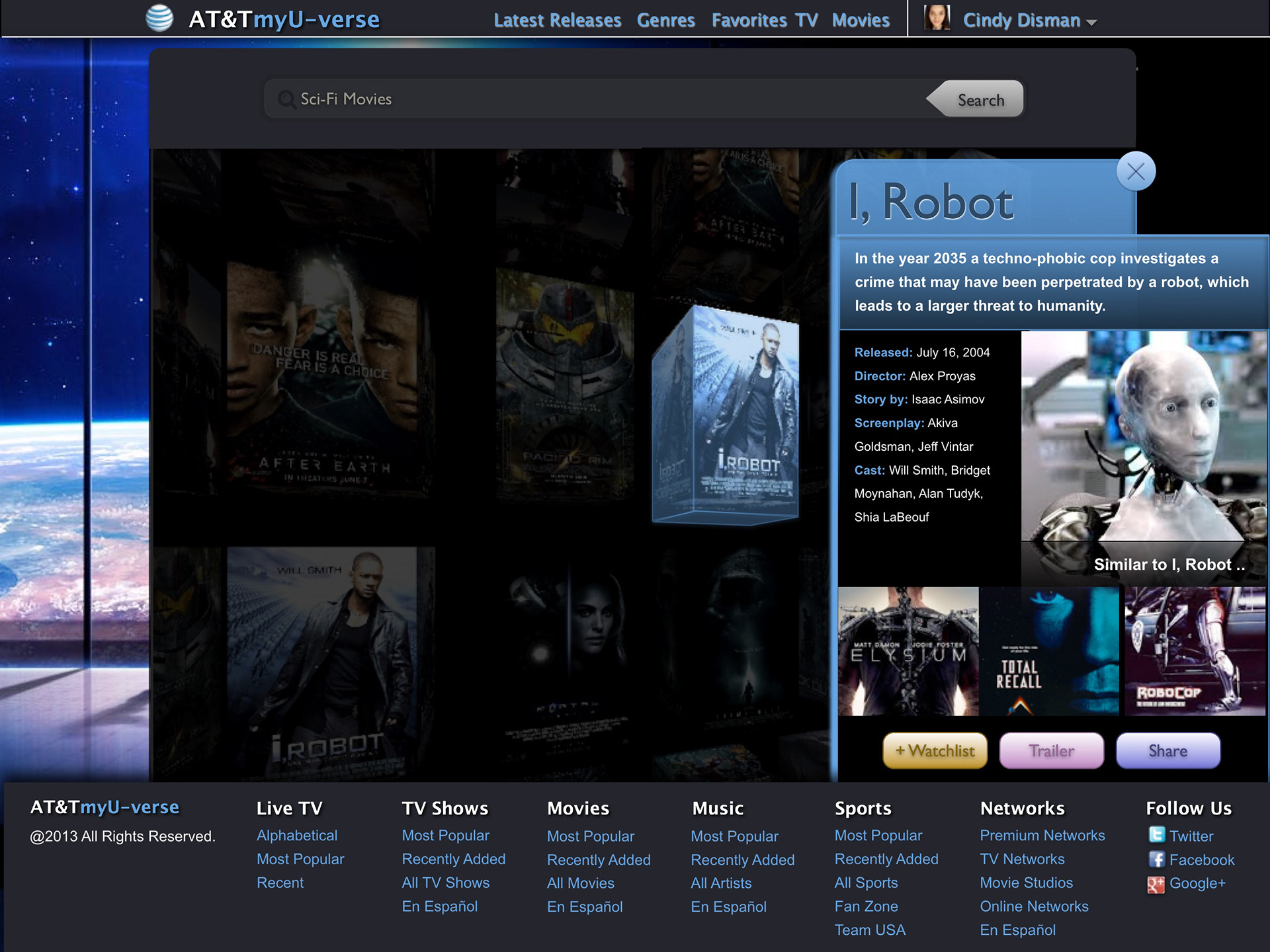Viewport: 1270px width, 952px height.
Task: Click the magnifier icon in search field
Action: (x=286, y=99)
